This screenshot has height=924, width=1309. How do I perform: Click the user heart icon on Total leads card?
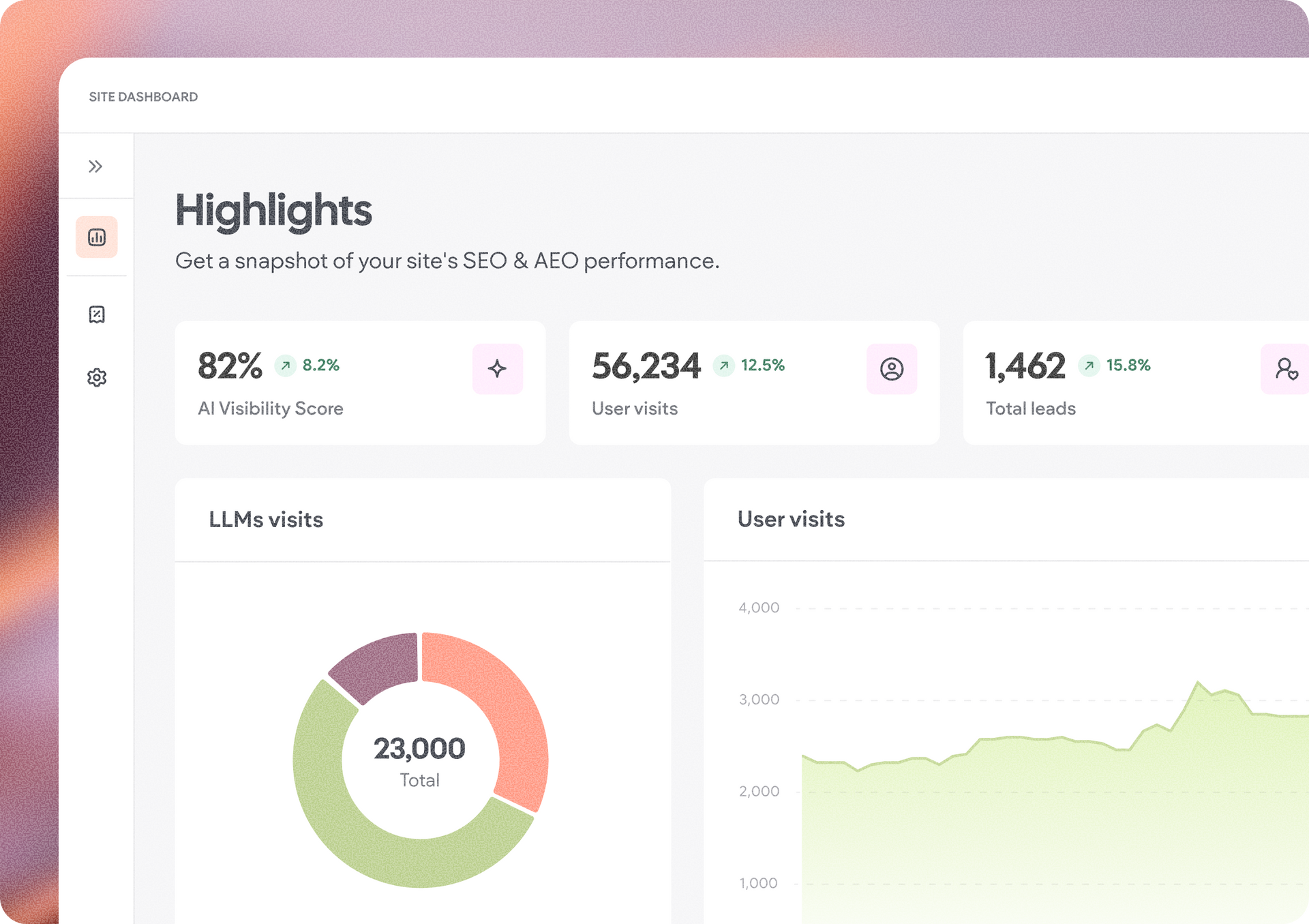click(1286, 369)
